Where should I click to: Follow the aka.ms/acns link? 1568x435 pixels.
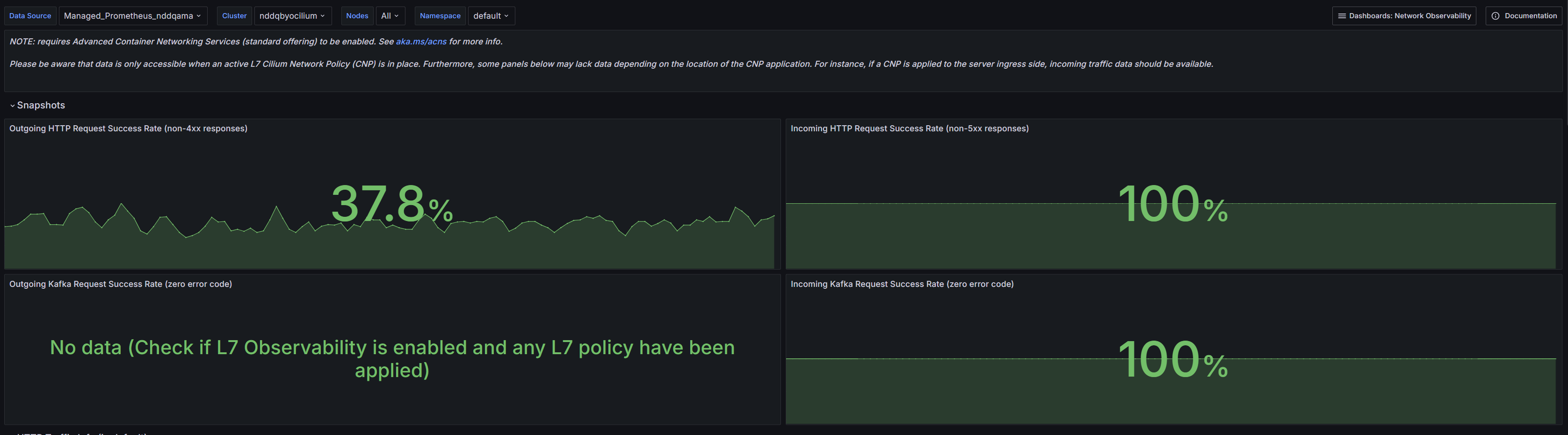pyautogui.click(x=420, y=42)
